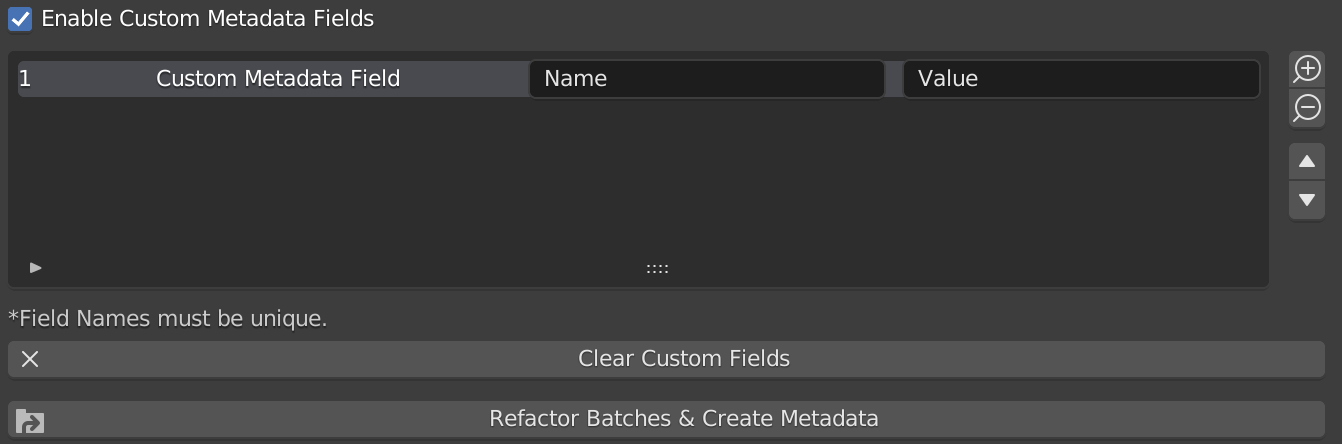
Task: Click the refactor arrow icon on bottom button
Action: (30, 420)
